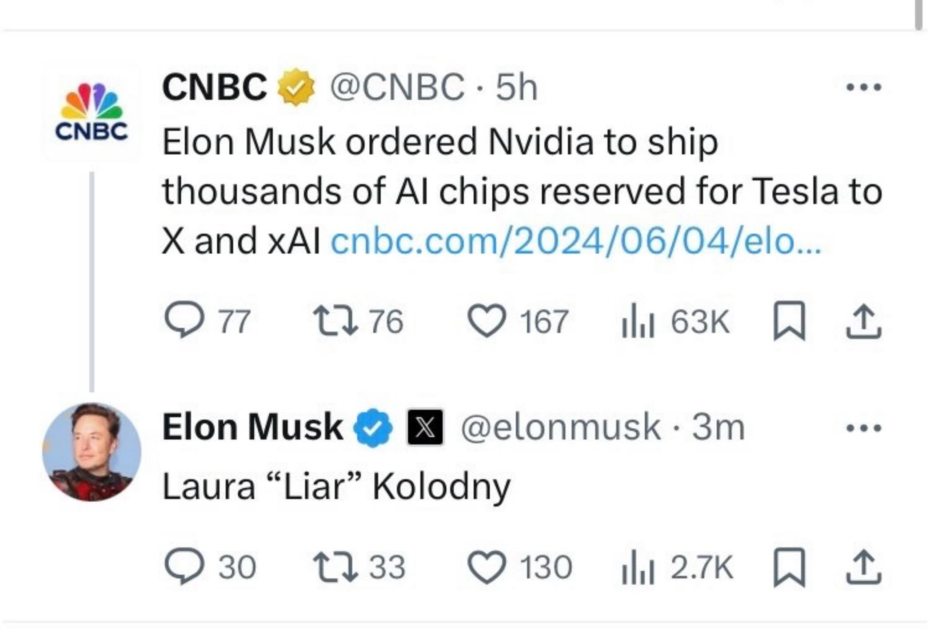The image size is (930, 640).
Task: Repost the CNBC tweet
Action: (329, 321)
